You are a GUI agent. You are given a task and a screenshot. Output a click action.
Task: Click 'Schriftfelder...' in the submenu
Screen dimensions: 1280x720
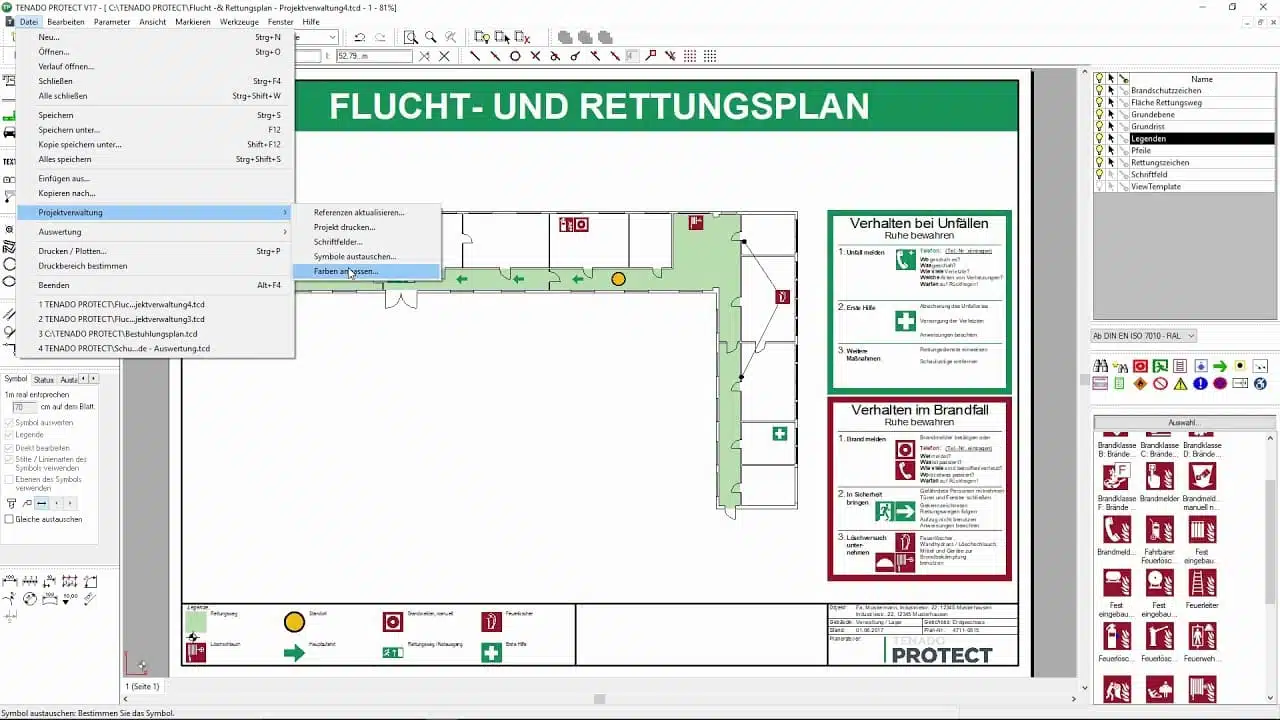click(x=338, y=242)
